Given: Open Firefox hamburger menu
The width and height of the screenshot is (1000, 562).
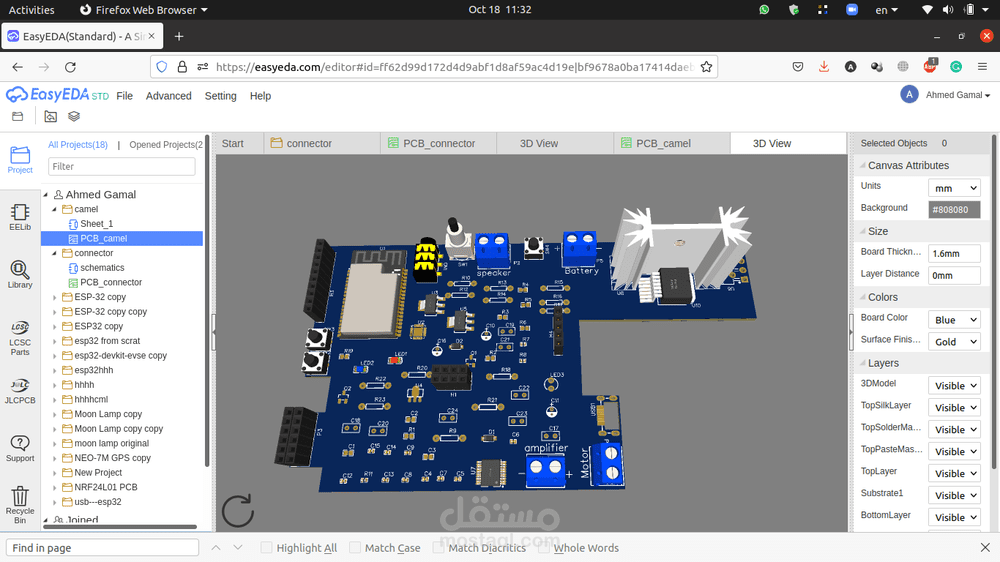Looking at the screenshot, I should coord(982,67).
